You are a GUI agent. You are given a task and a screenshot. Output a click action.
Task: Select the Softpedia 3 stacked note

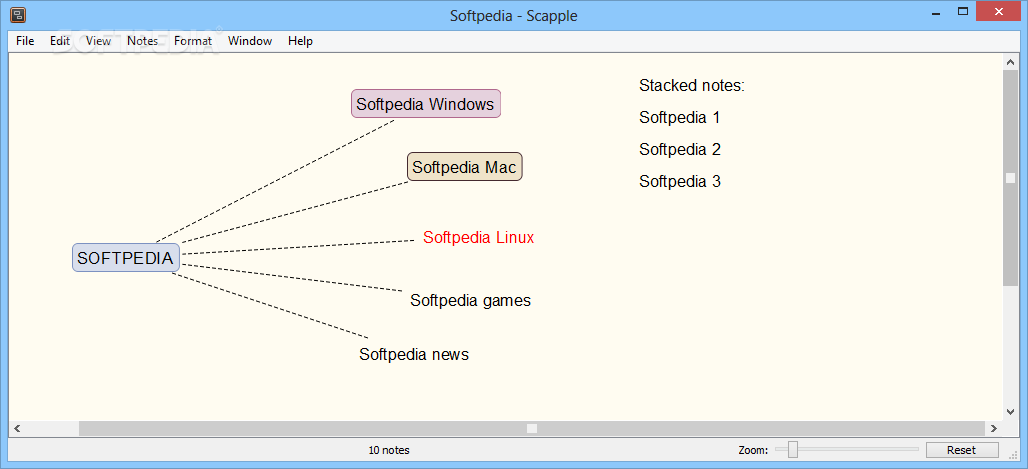pyautogui.click(x=680, y=181)
